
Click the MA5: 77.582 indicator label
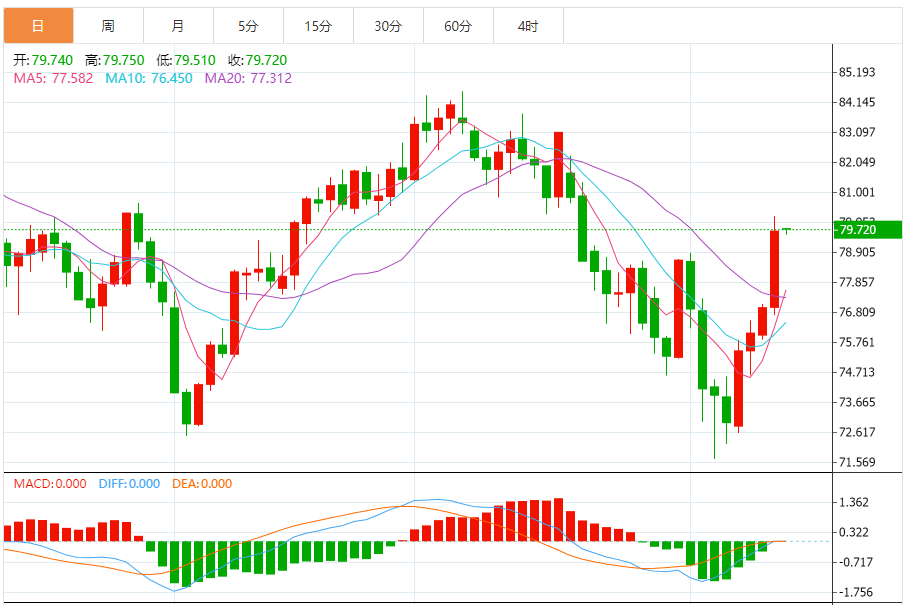pyautogui.click(x=53, y=78)
